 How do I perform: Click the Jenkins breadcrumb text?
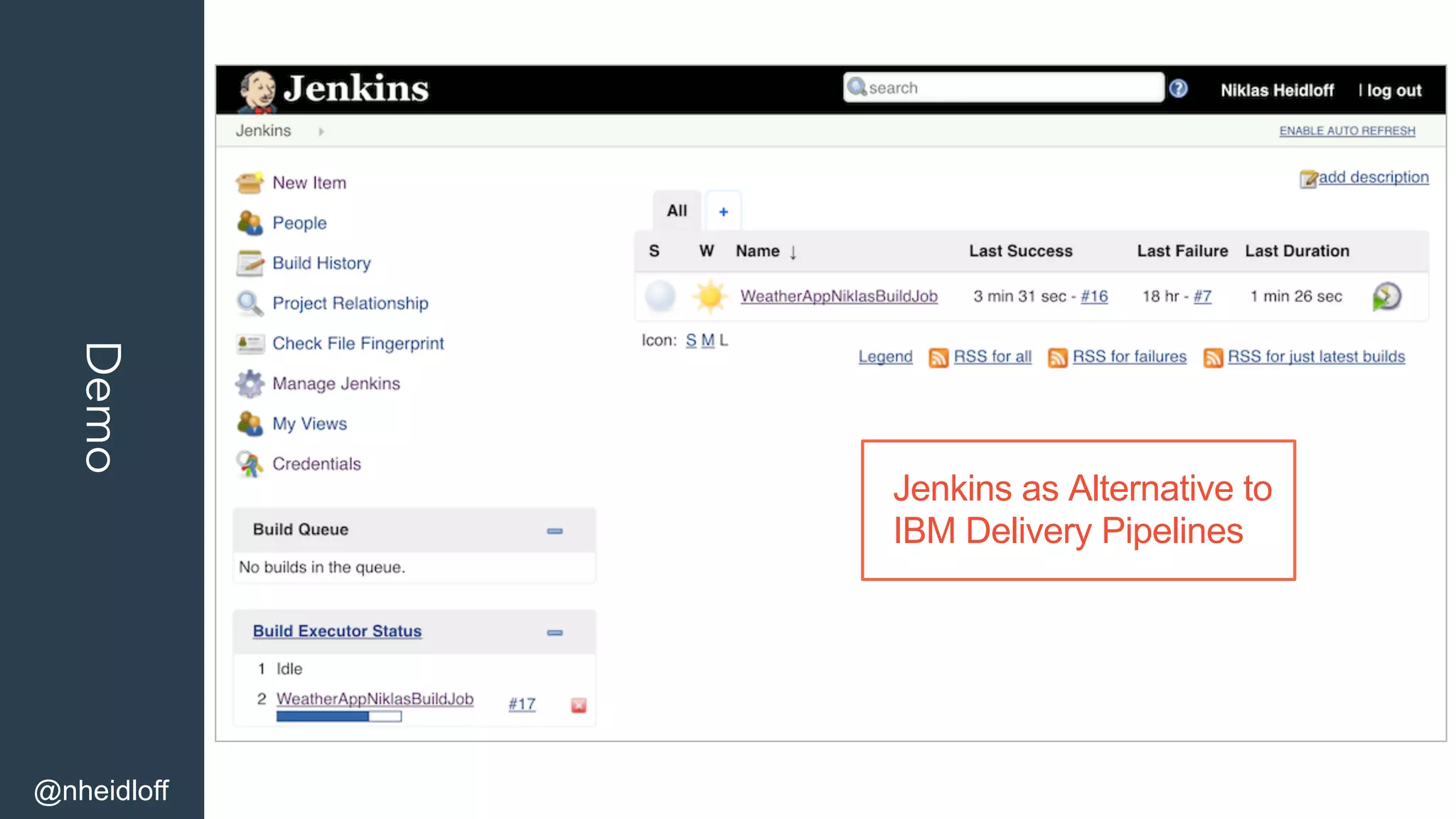point(263,131)
